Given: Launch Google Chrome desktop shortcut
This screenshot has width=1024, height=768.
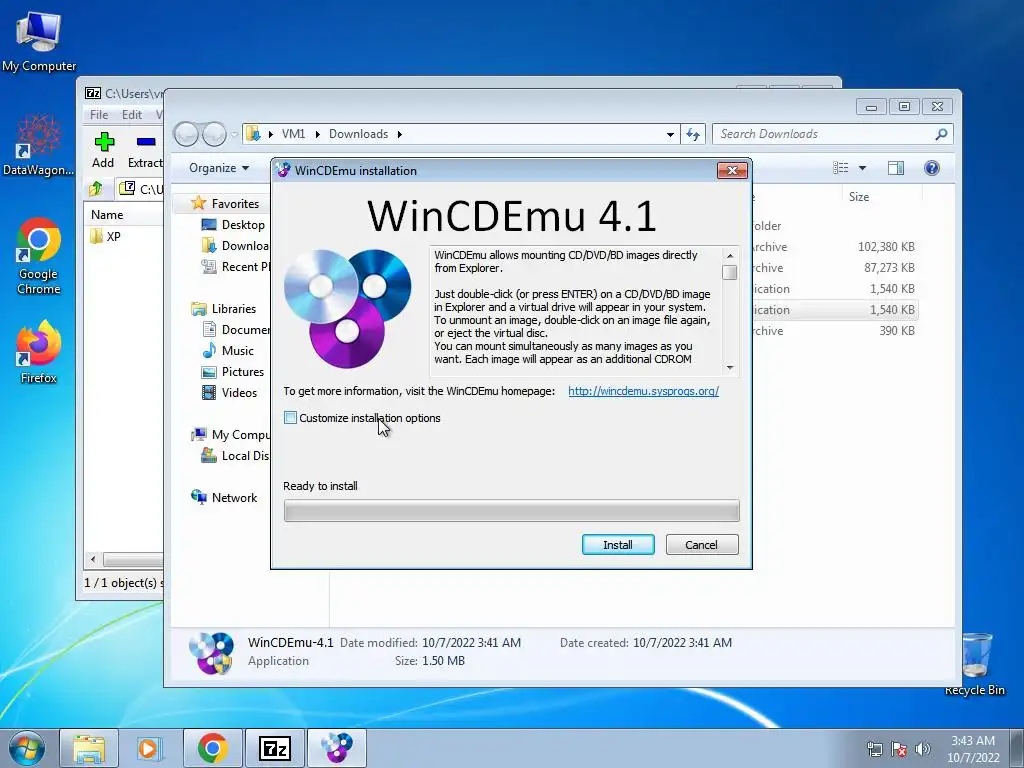Looking at the screenshot, I should click(x=39, y=256).
